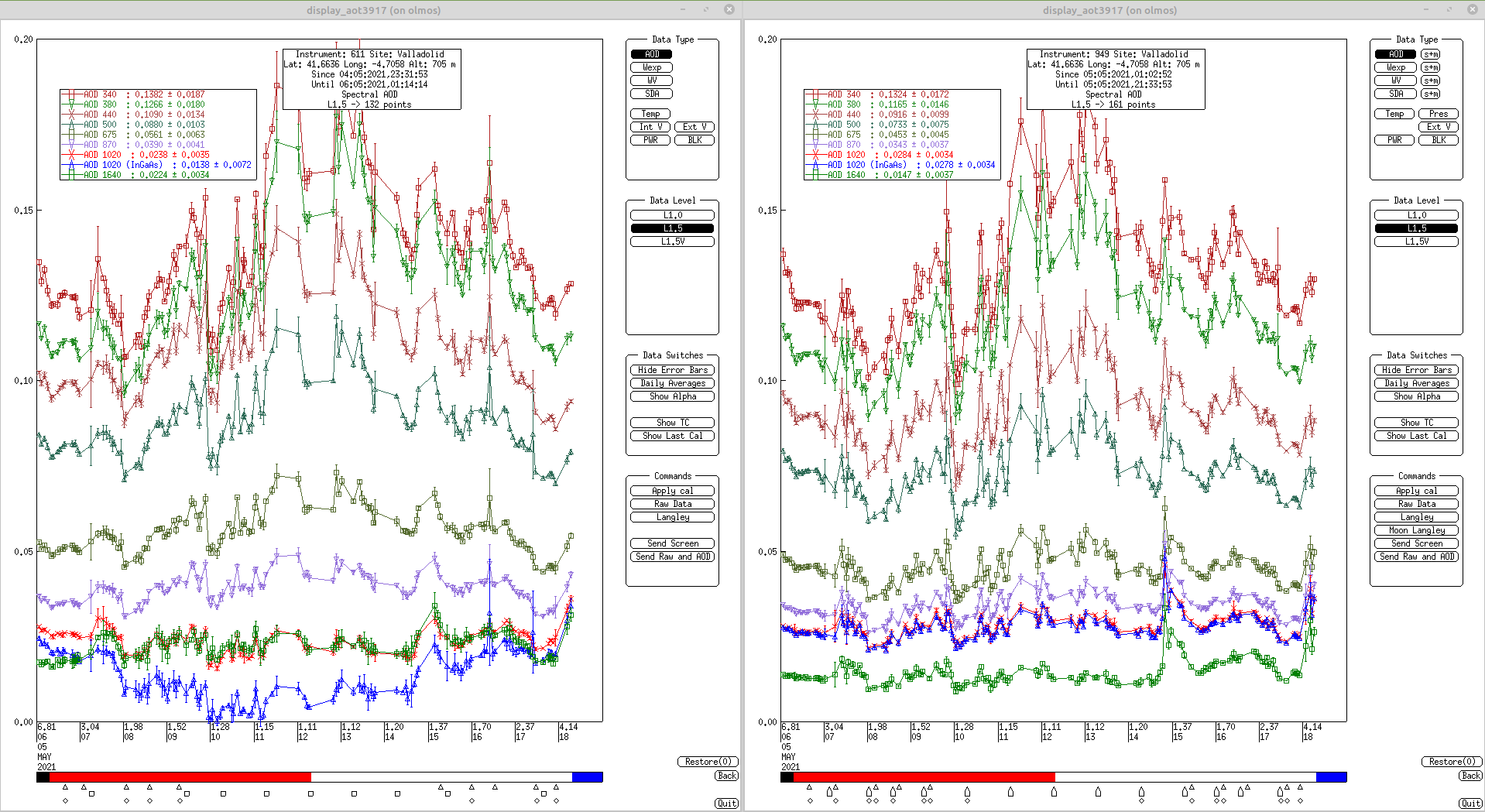1485x812 pixels.
Task: Run Langley command in instrument 949 window
Action: coord(1417,517)
